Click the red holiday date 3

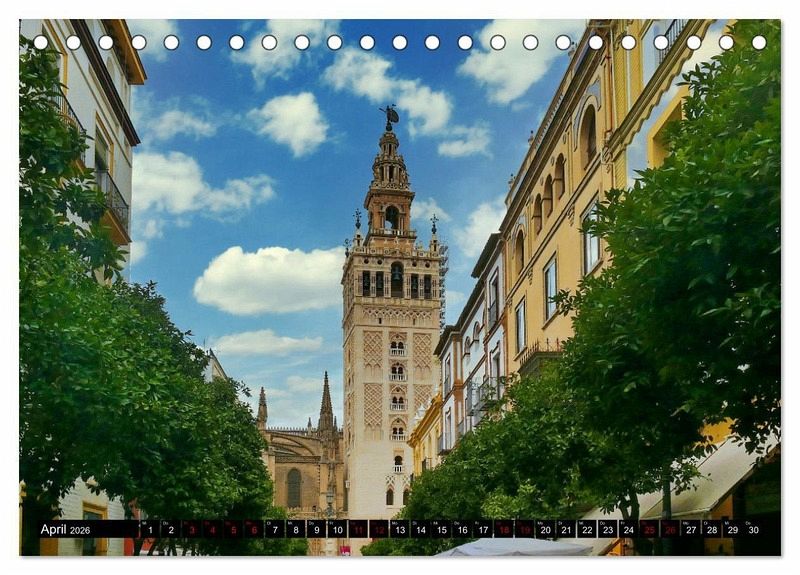tap(191, 529)
